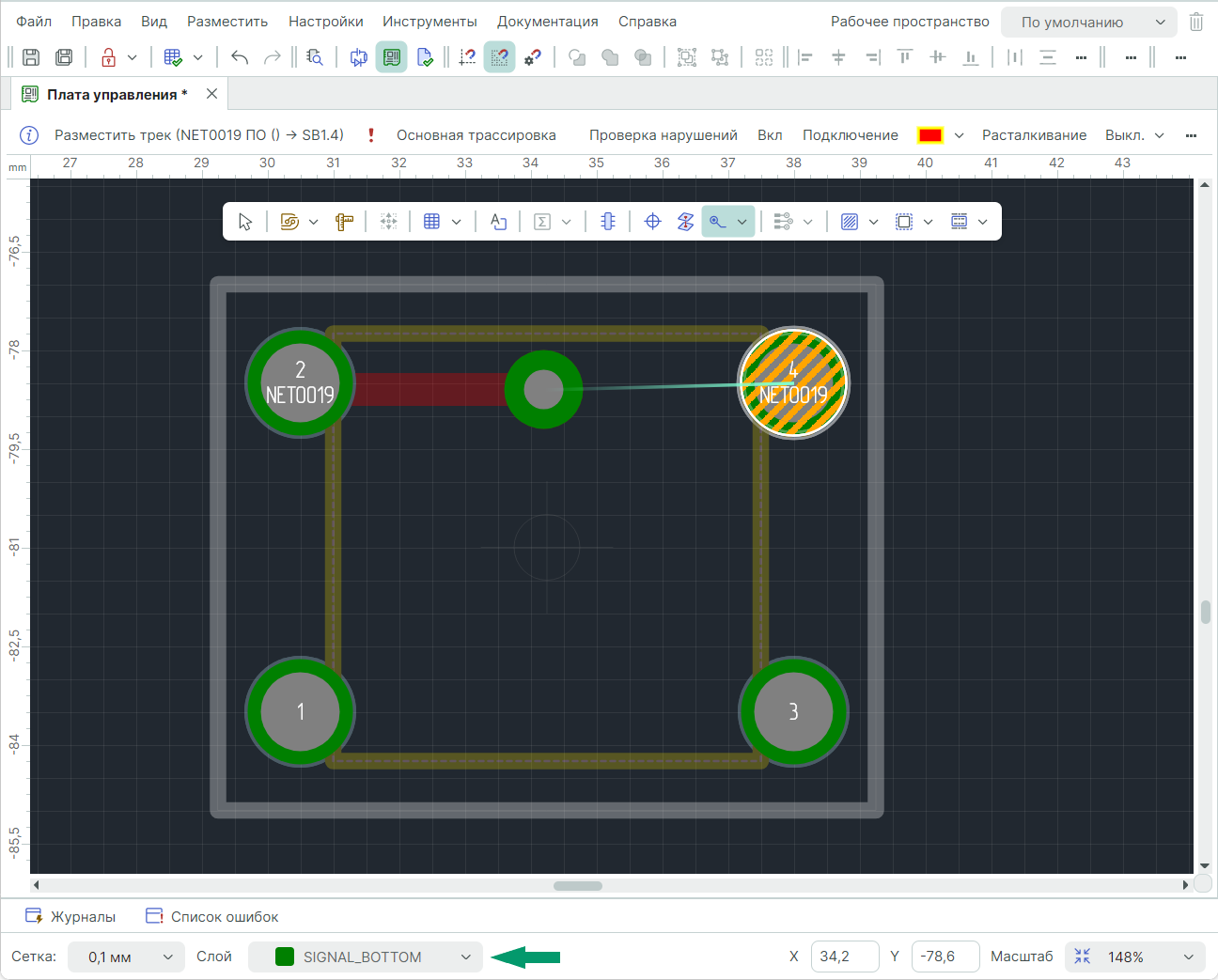Open the "Журналы" panel
The width and height of the screenshot is (1218, 980).
[x=71, y=916]
